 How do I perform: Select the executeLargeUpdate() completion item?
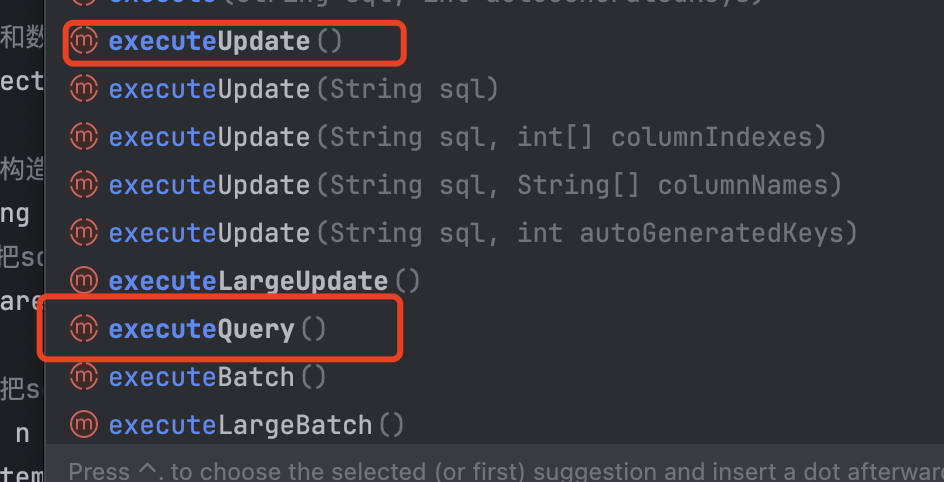coord(494,281)
